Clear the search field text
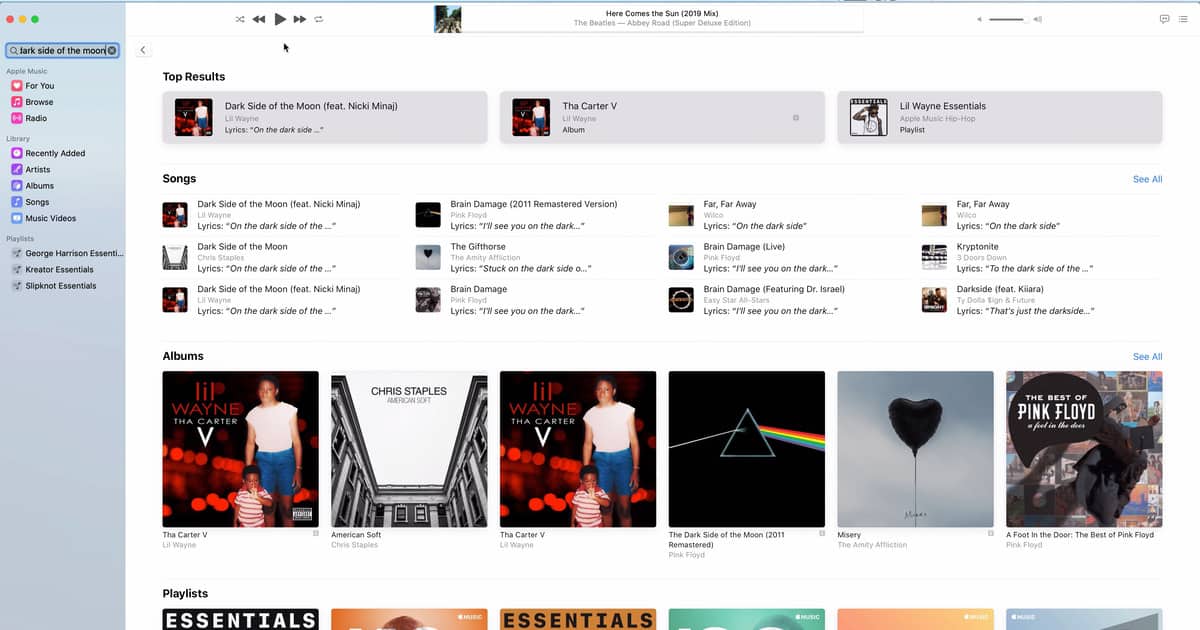 [112, 50]
